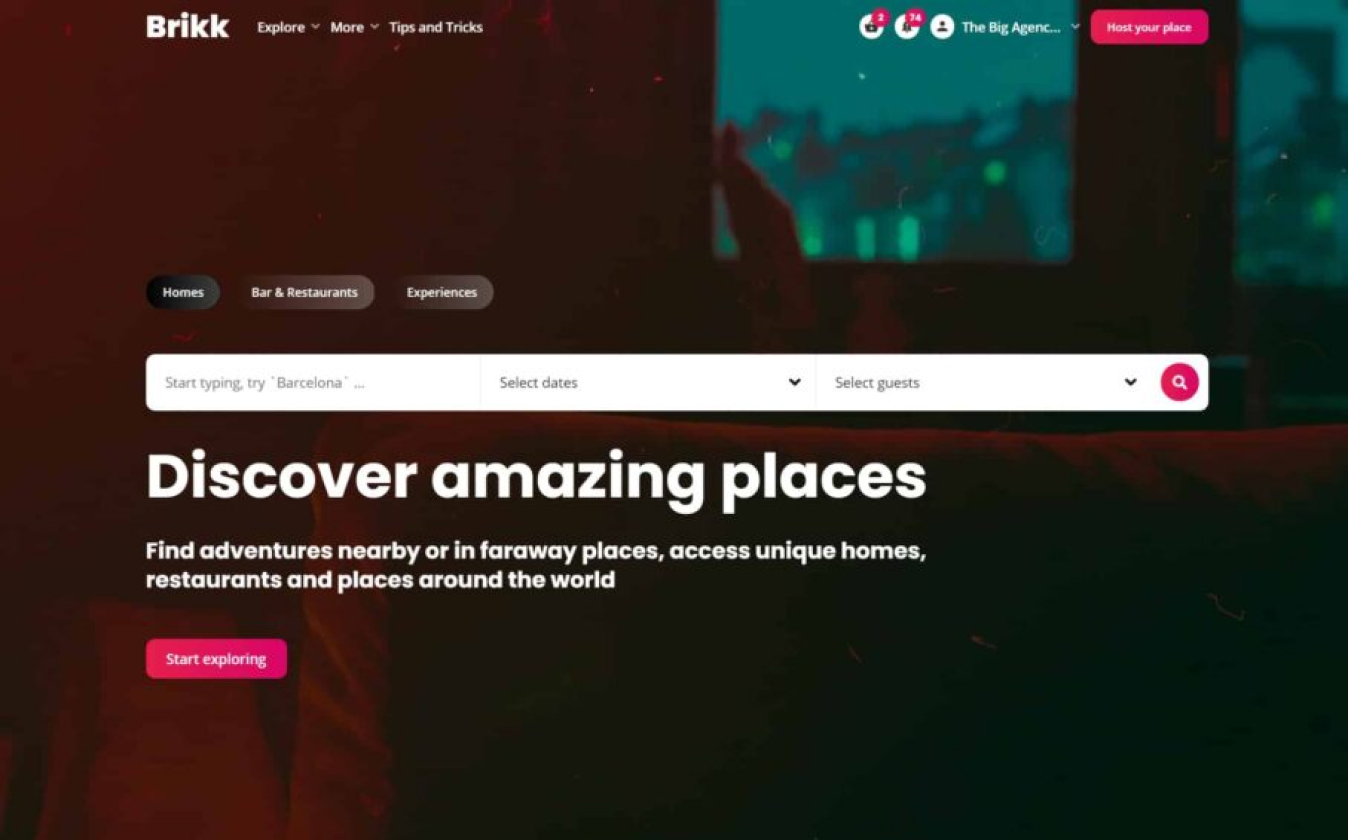Open the shopping basket icon with badge 2
This screenshot has height=840, width=1348.
point(871,27)
